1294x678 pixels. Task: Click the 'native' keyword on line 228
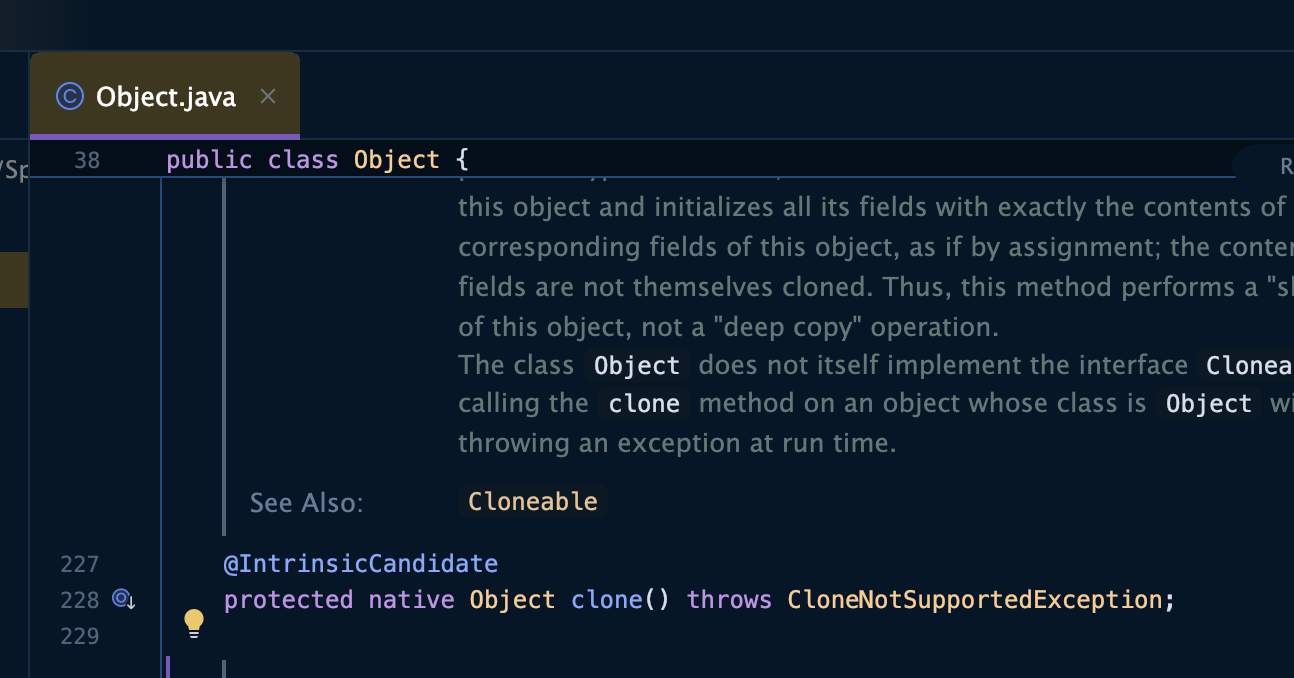pyautogui.click(x=412, y=600)
